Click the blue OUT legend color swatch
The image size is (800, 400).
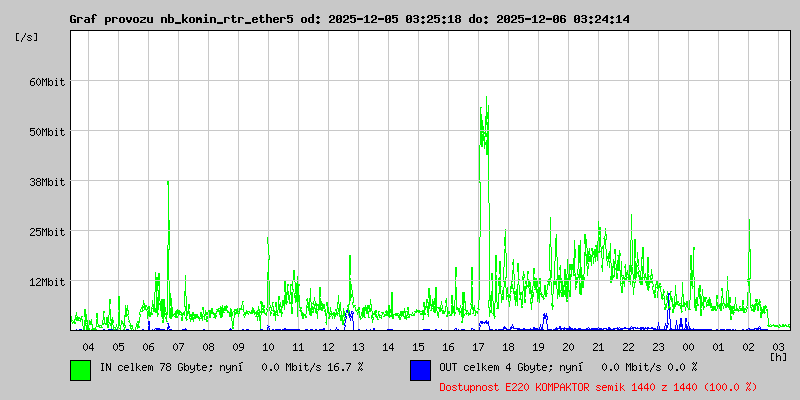tap(420, 369)
